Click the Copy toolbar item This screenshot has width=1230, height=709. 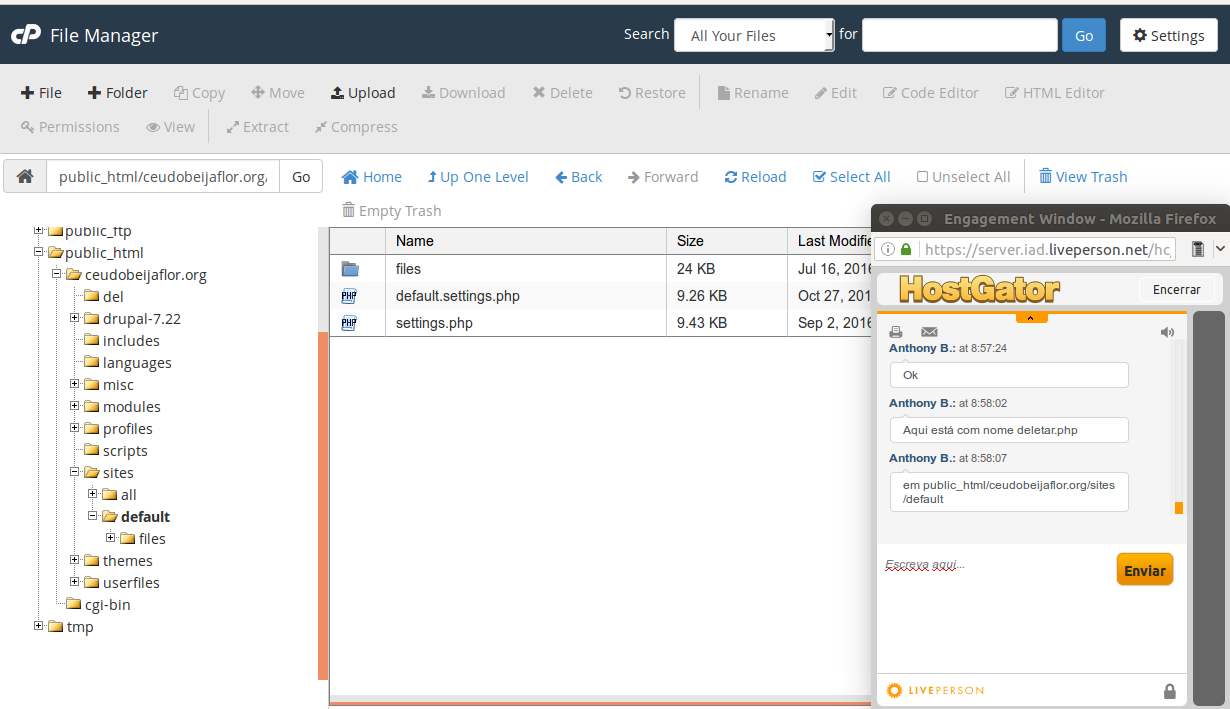point(199,93)
